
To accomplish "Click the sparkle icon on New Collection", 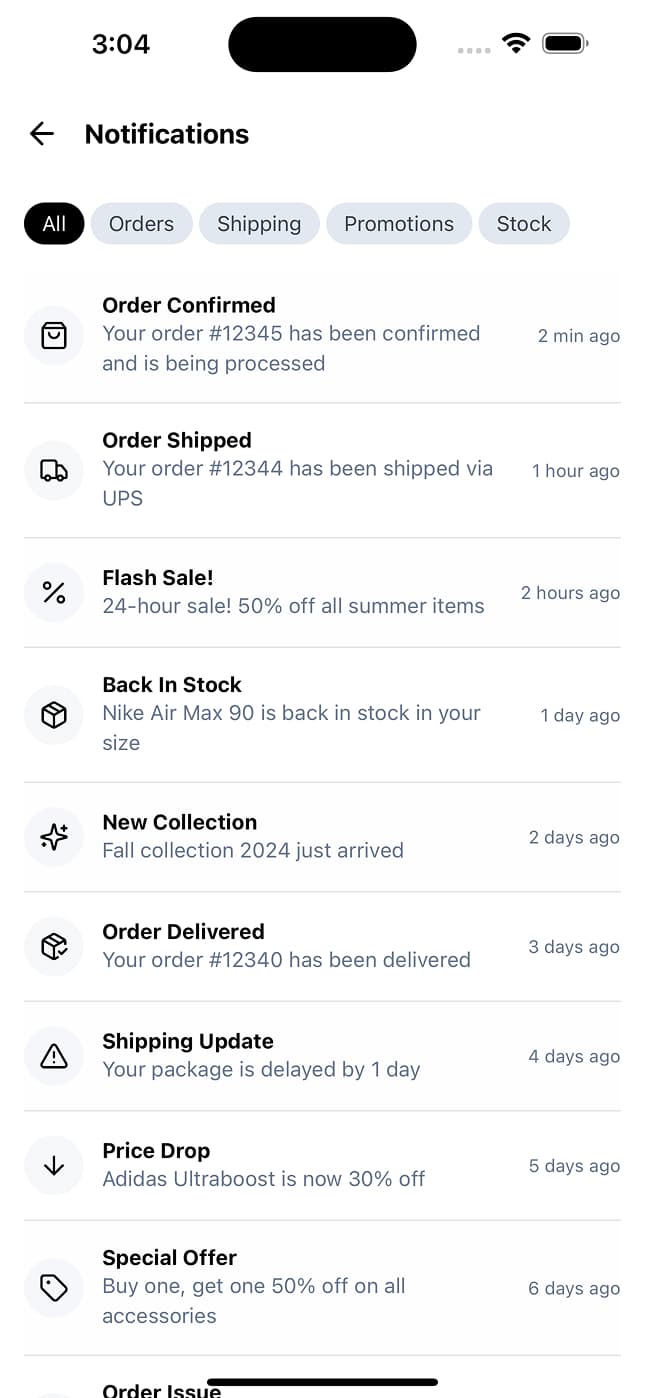I will 54,837.
